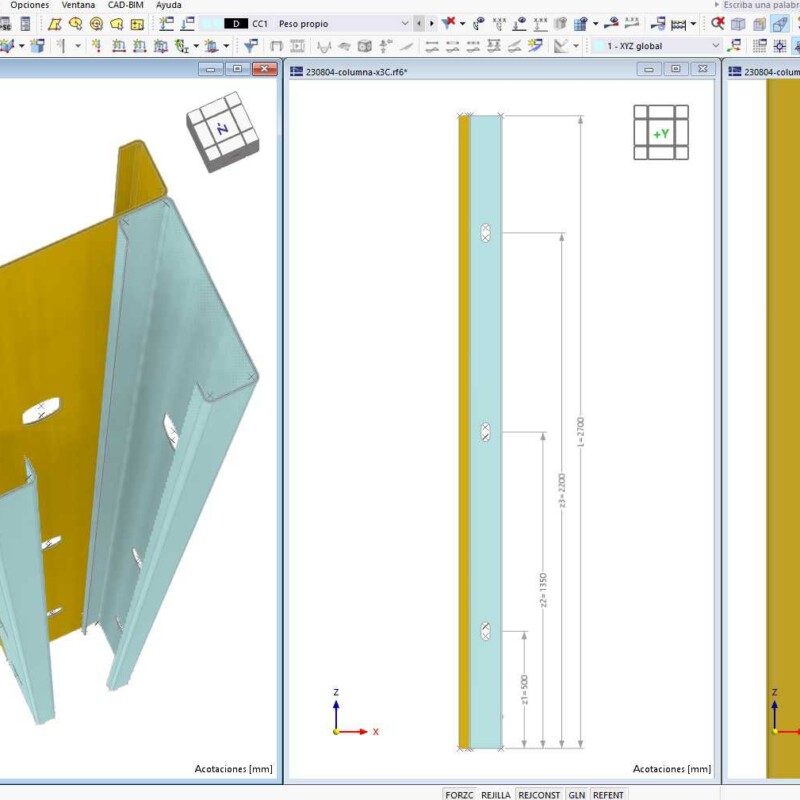Viewport: 800px width, 800px height.
Task: Go to next load case arrow
Action: pyautogui.click(x=432, y=23)
